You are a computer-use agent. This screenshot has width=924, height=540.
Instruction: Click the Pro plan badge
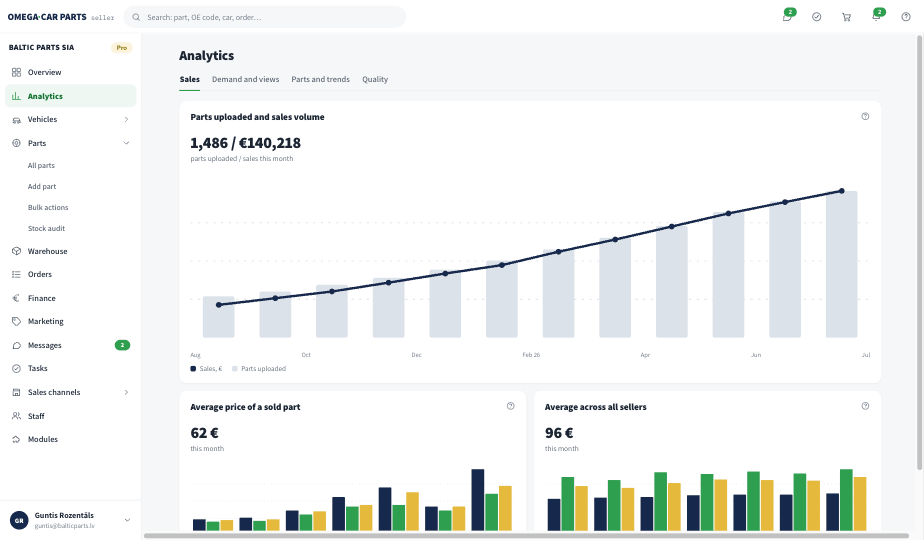point(121,48)
